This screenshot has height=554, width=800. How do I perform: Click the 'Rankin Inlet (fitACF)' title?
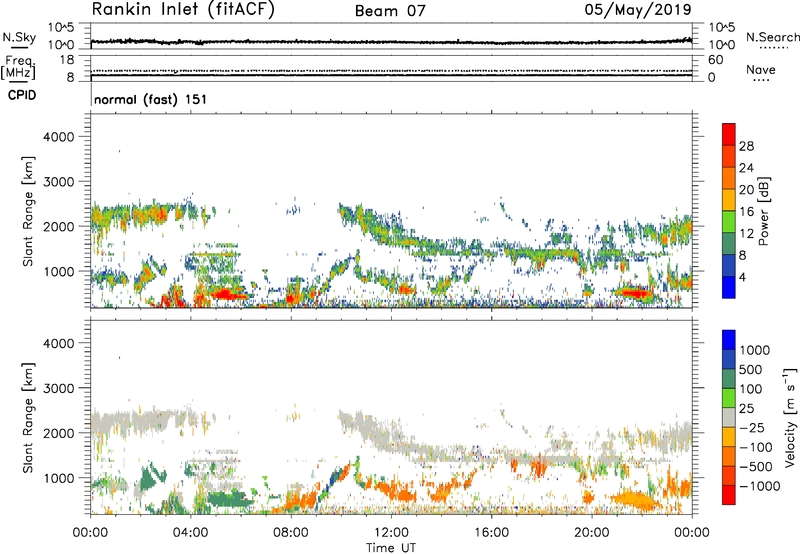(x=183, y=10)
